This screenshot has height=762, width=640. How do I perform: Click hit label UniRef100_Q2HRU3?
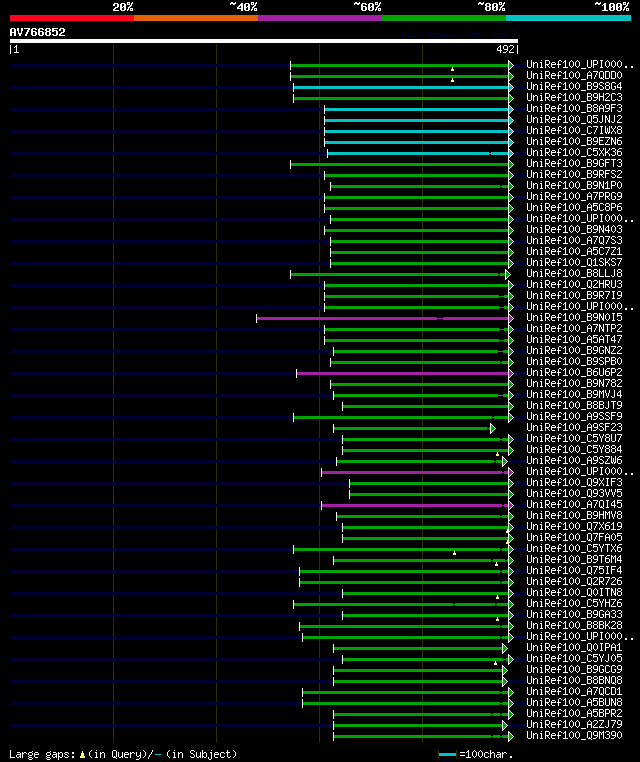574,284
